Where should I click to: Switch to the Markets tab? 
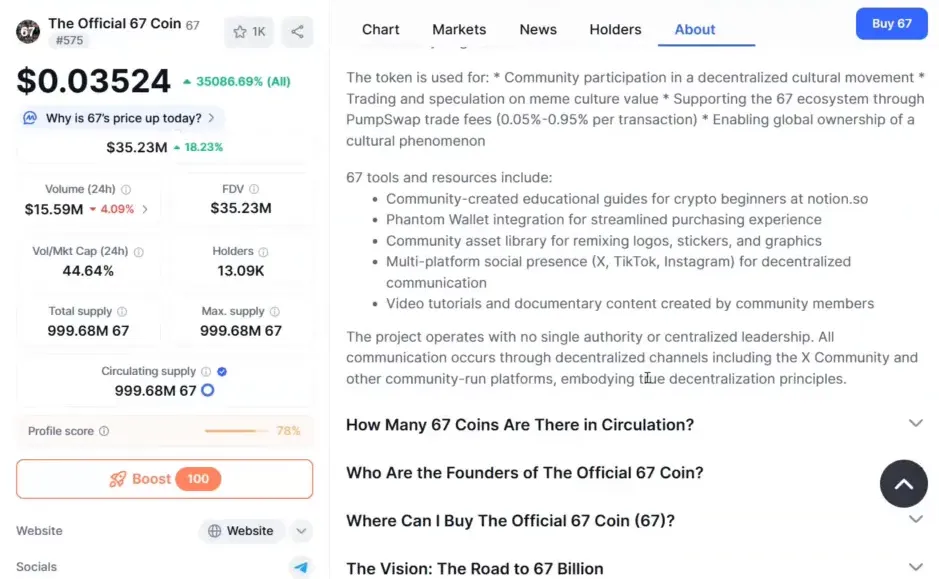point(459,30)
